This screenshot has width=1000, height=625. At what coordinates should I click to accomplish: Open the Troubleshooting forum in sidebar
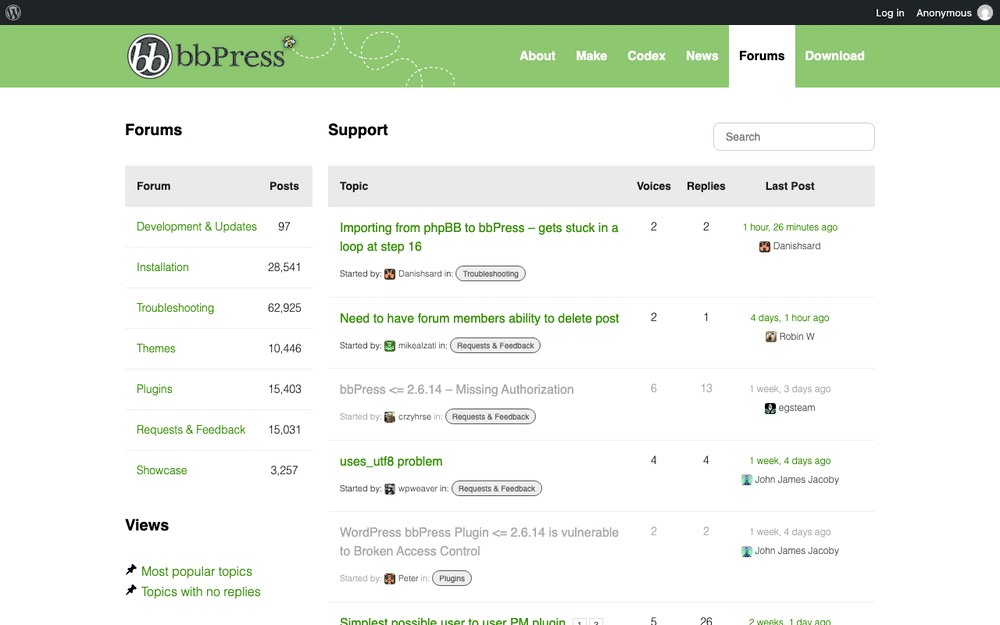175,308
